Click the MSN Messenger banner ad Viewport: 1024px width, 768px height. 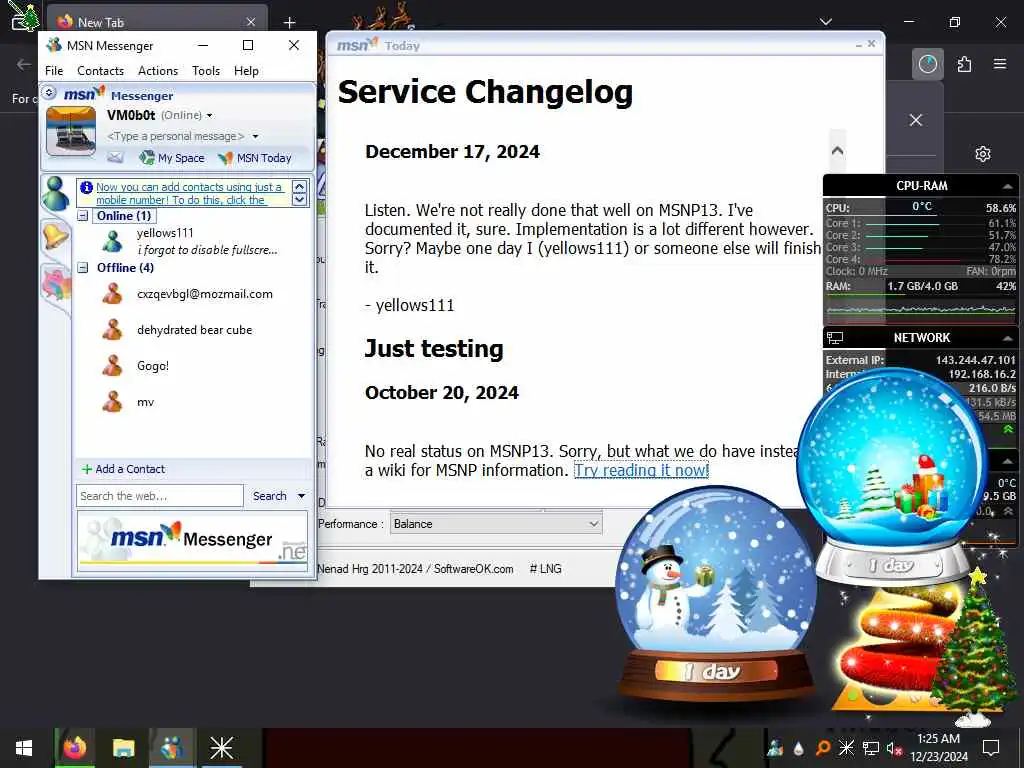pyautogui.click(x=192, y=541)
